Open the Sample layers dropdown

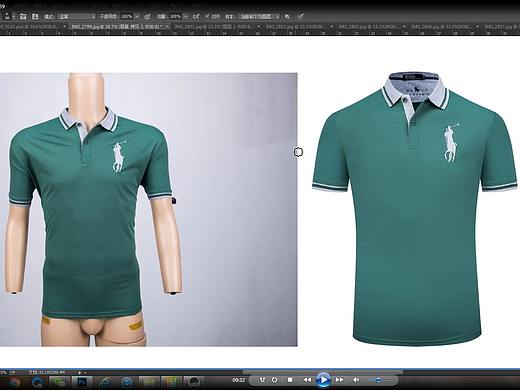tap(260, 16)
